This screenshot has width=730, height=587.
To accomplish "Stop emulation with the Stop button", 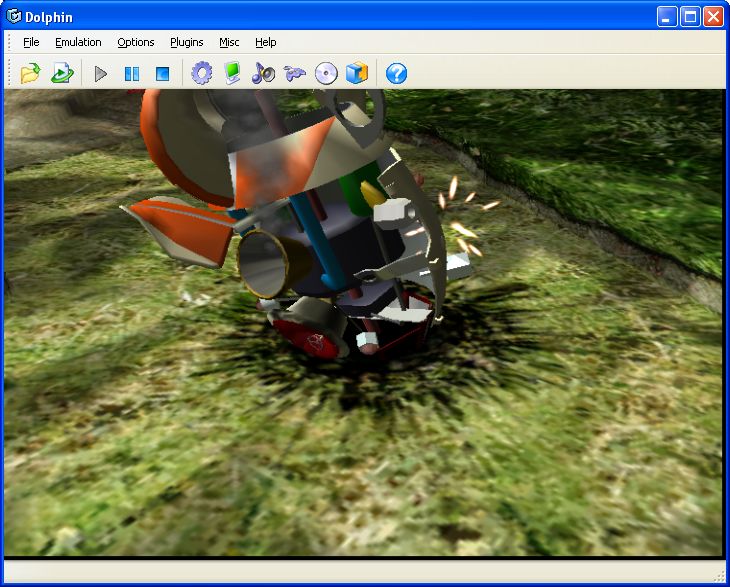I will click(x=162, y=74).
